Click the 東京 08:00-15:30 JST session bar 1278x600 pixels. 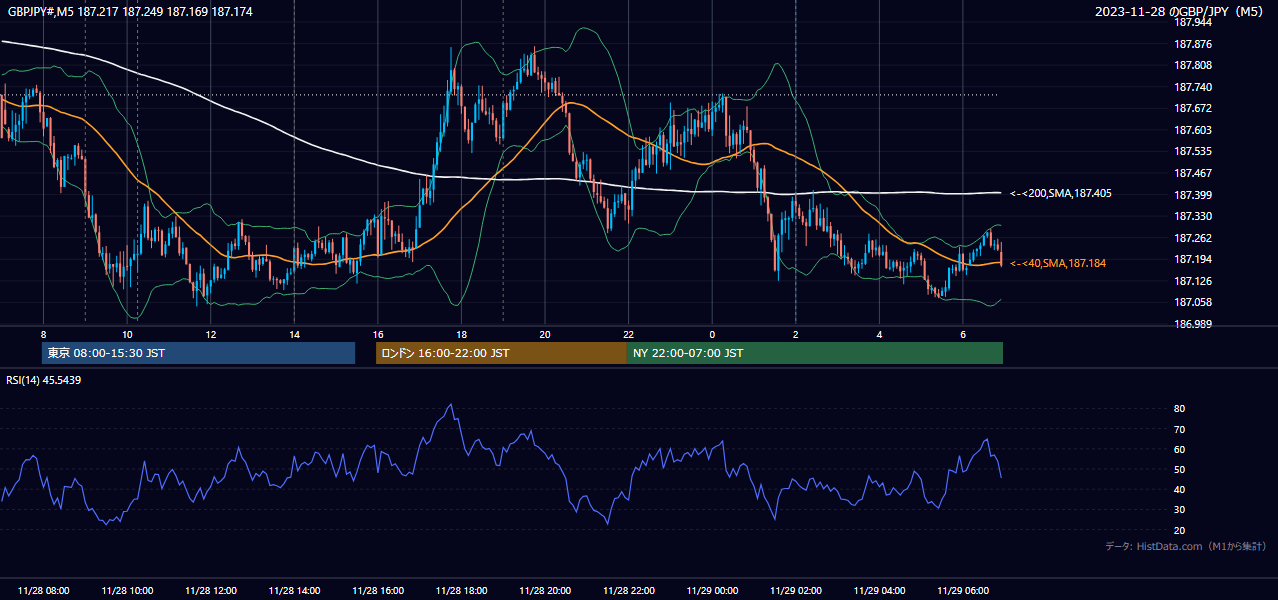[198, 353]
